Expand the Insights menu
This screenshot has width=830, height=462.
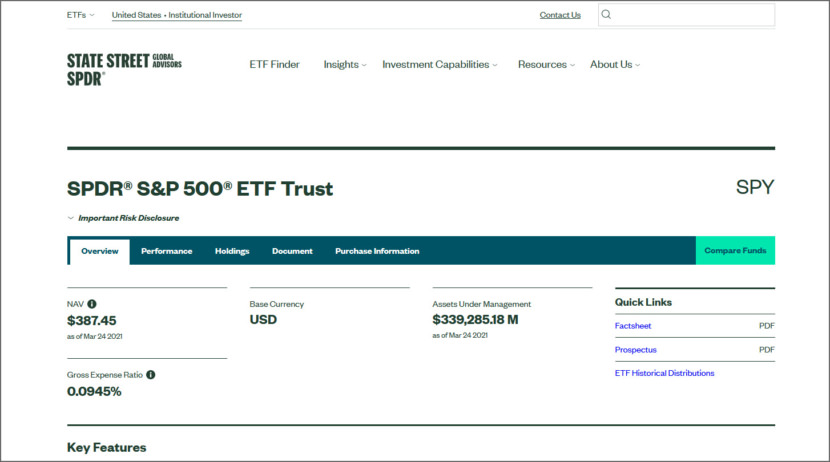[344, 65]
